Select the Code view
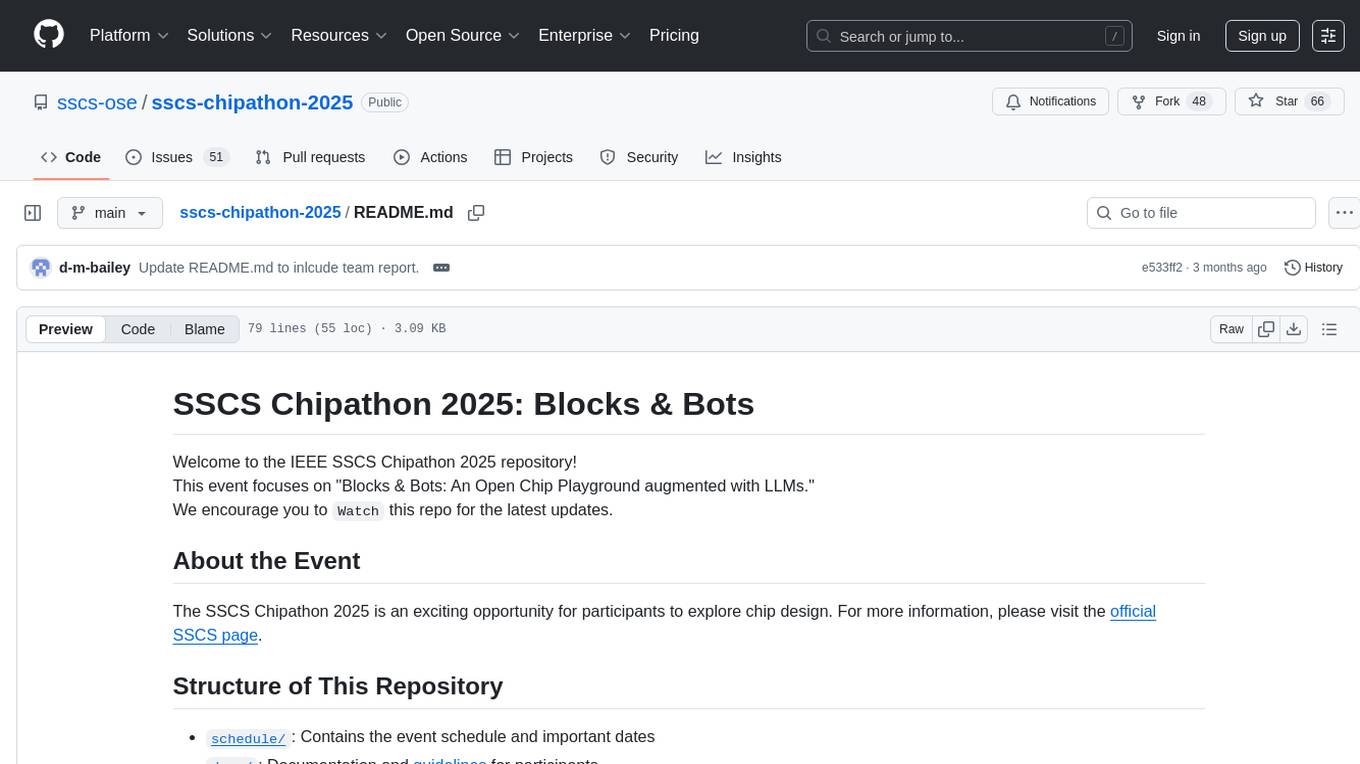1360x764 pixels. pos(138,329)
